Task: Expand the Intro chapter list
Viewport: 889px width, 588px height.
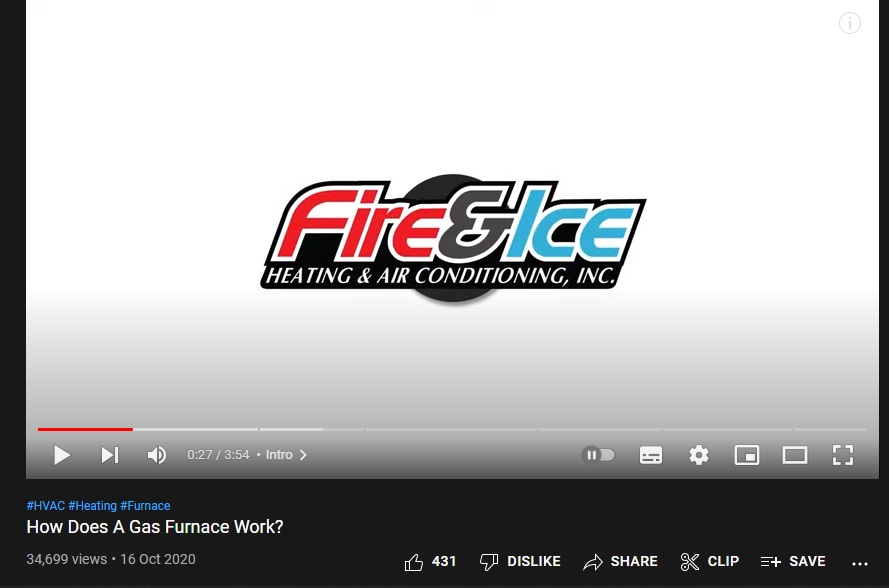Action: coord(286,455)
